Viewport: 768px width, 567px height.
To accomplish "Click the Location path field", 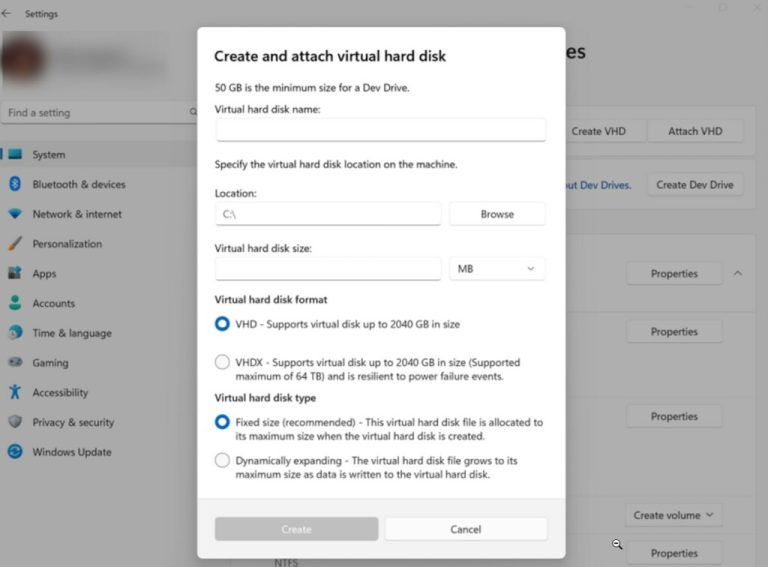I will pos(328,214).
